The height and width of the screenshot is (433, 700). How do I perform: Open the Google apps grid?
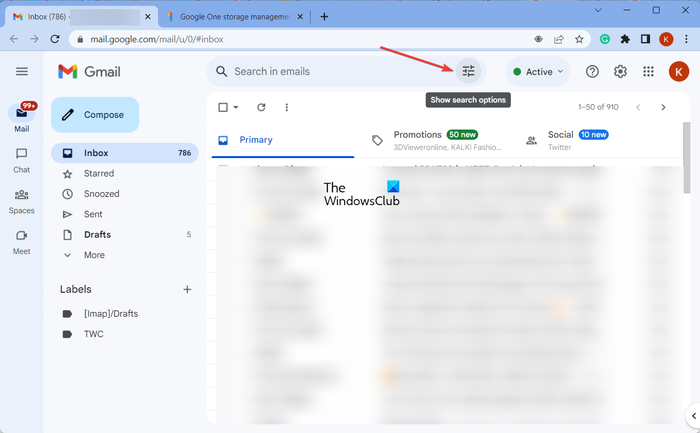tap(648, 71)
